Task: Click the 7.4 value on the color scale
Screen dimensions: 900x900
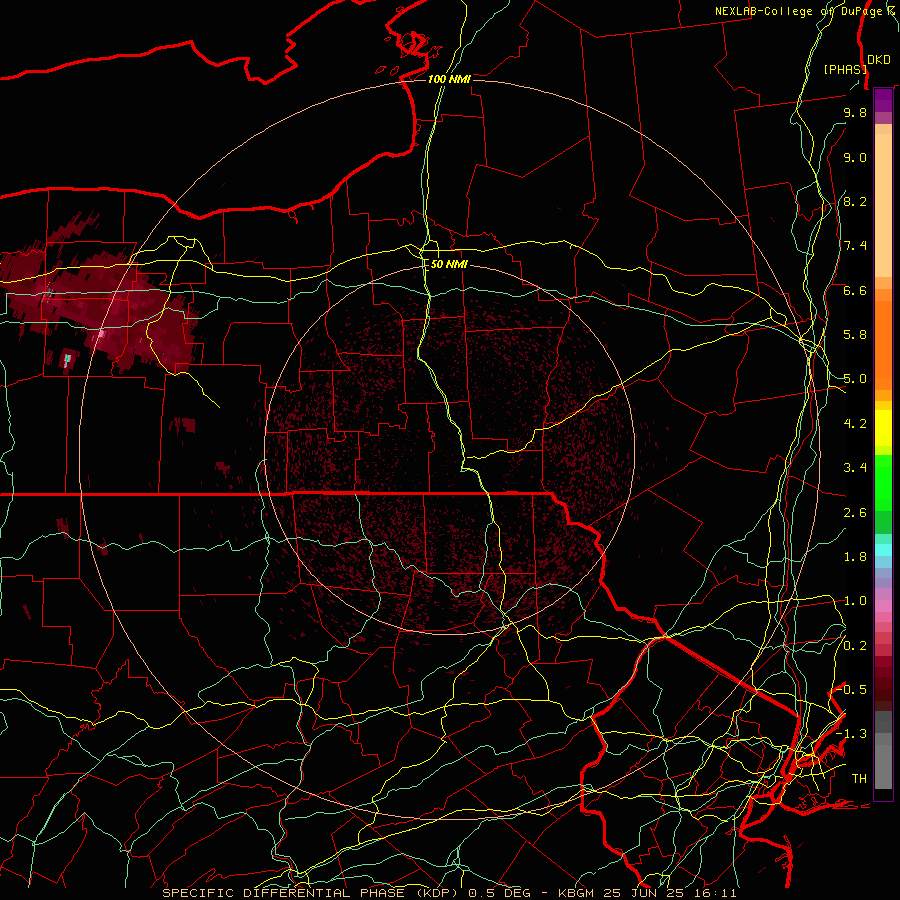Action: click(x=855, y=246)
